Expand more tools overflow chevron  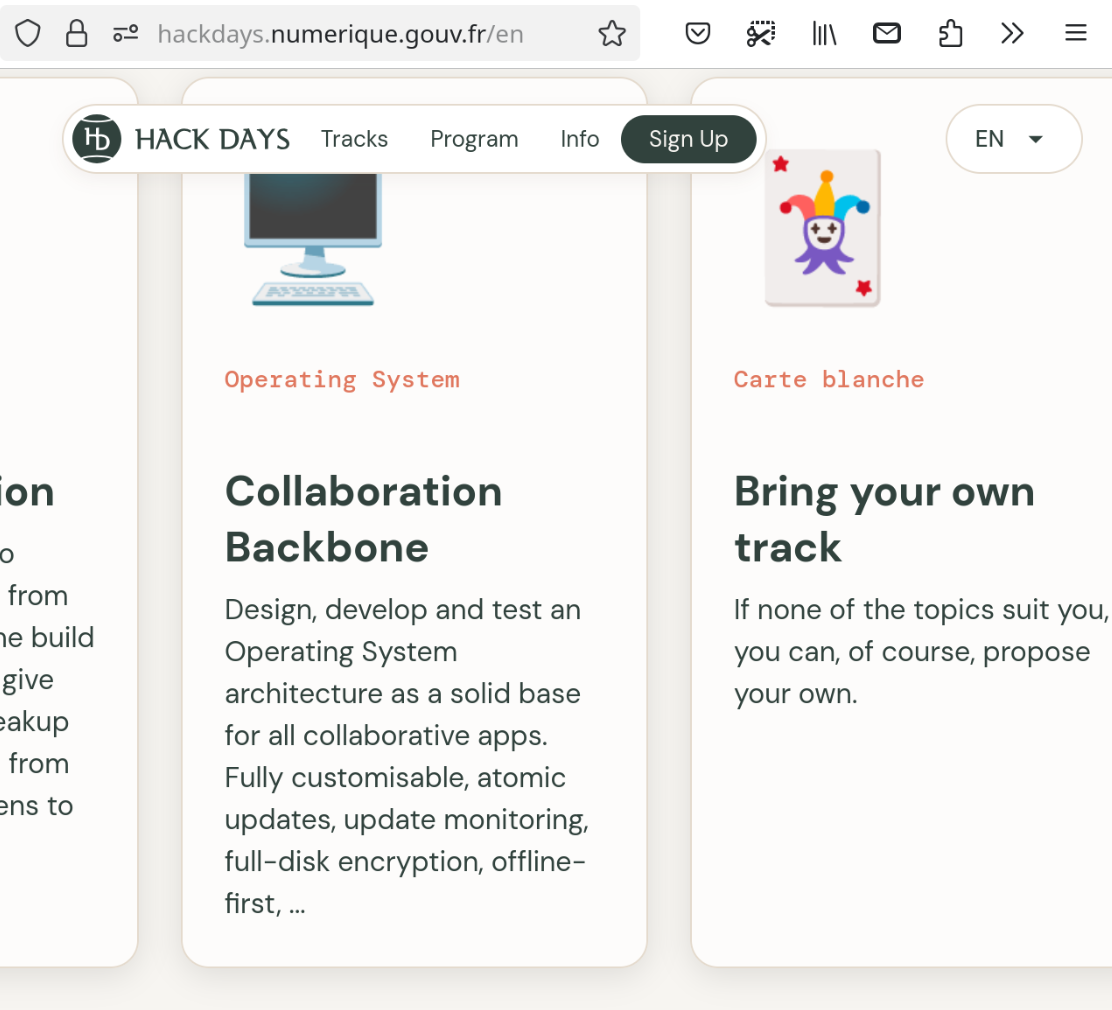pyautogui.click(x=1012, y=34)
